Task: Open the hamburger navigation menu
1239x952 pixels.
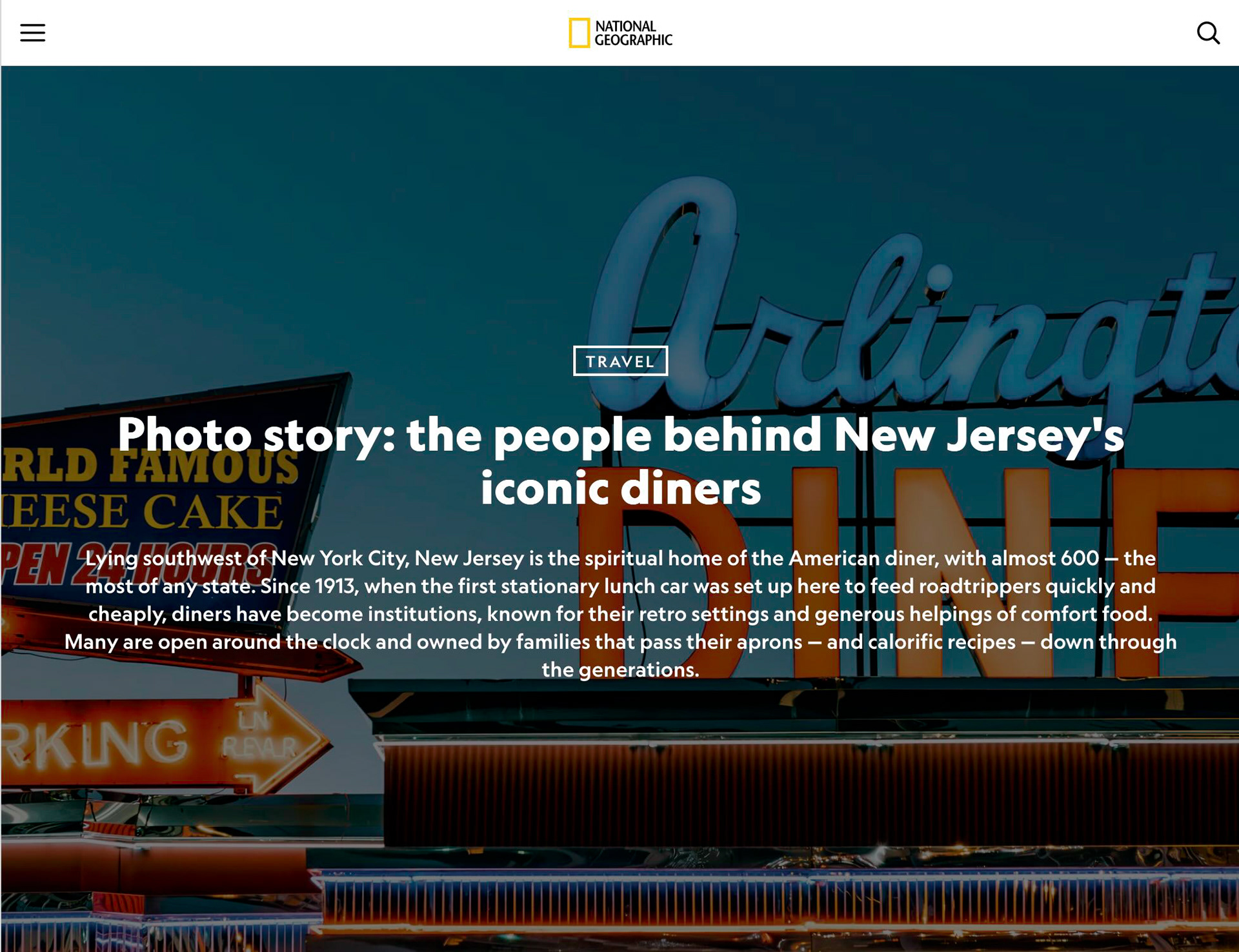Action: click(x=32, y=33)
